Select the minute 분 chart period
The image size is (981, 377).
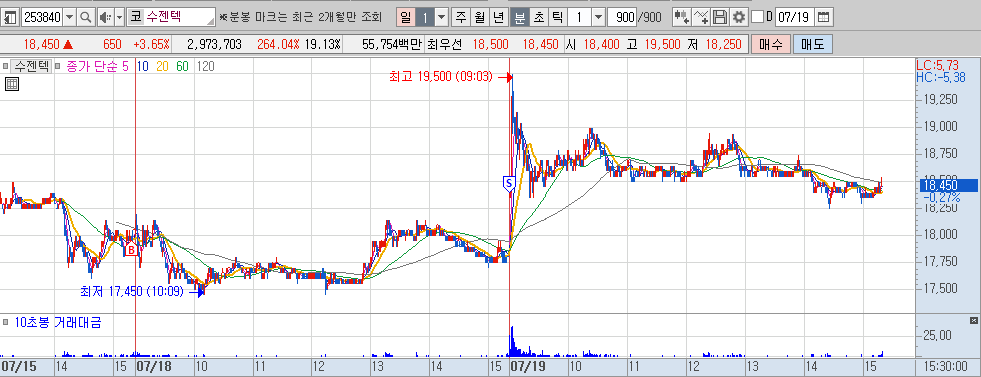pyautogui.click(x=519, y=17)
